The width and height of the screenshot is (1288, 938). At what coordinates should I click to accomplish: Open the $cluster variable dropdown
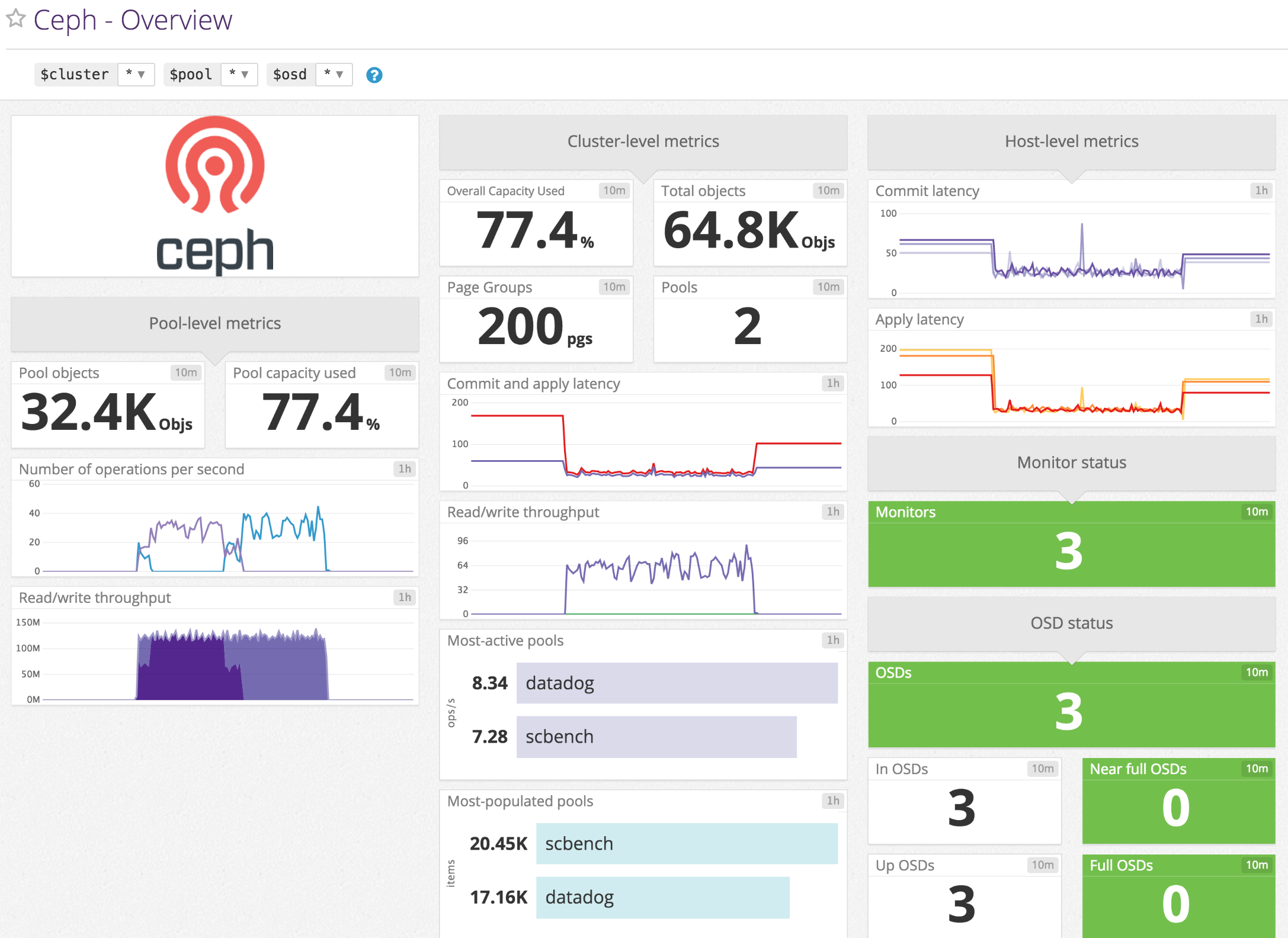pos(136,74)
